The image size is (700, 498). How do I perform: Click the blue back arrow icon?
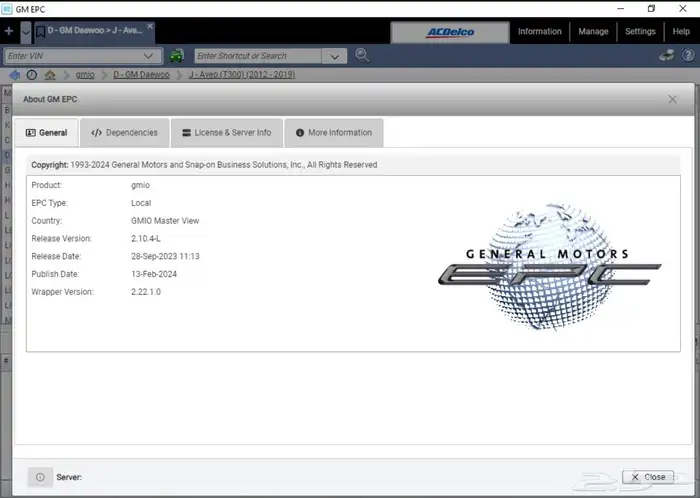click(x=15, y=75)
